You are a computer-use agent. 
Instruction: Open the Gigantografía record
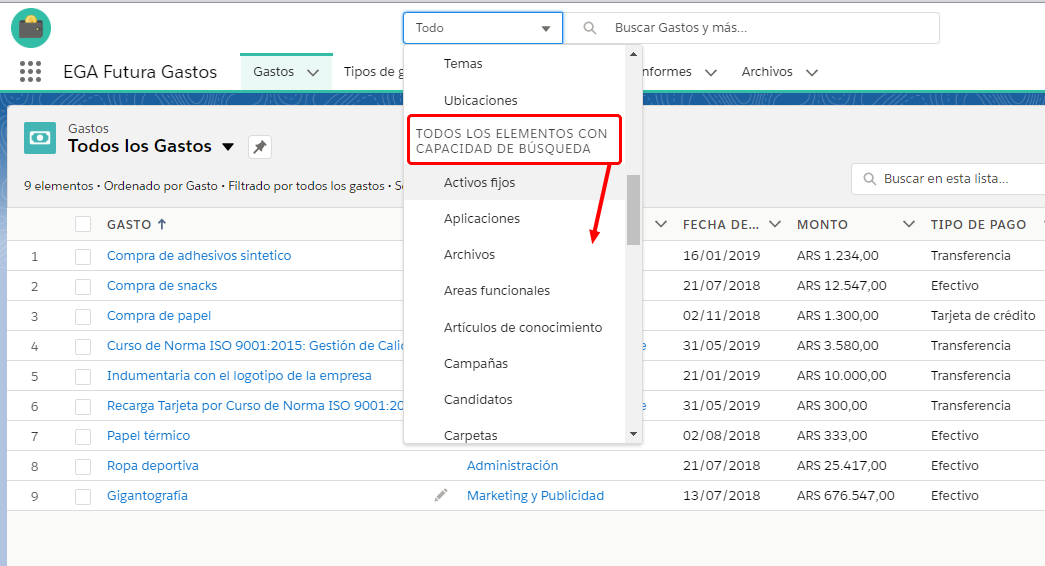coord(147,495)
